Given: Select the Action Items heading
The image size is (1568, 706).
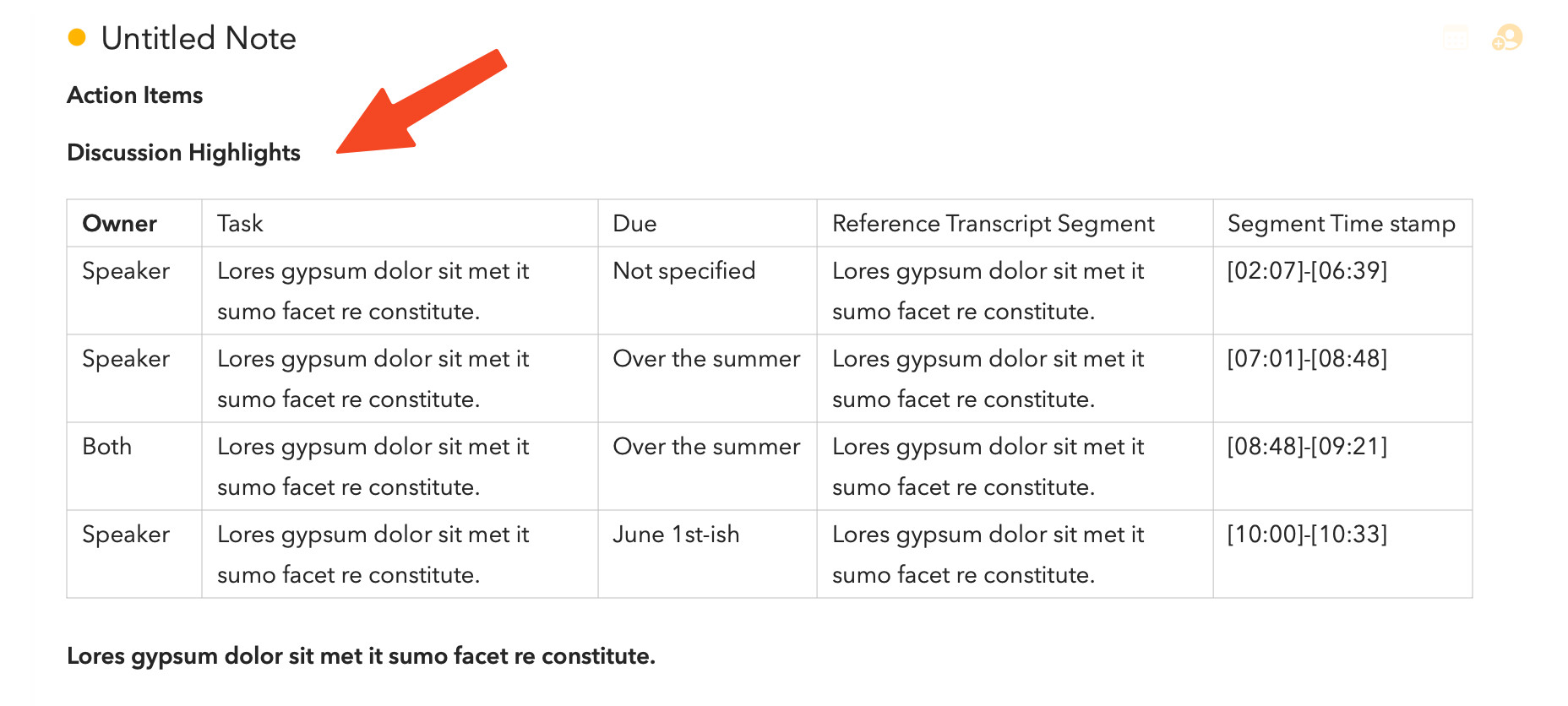Looking at the screenshot, I should point(135,95).
